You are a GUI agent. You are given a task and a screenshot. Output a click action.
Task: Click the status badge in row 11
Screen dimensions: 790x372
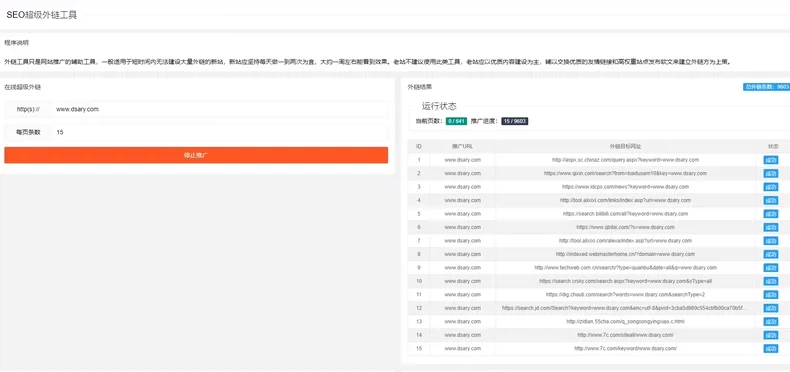[x=771, y=295]
